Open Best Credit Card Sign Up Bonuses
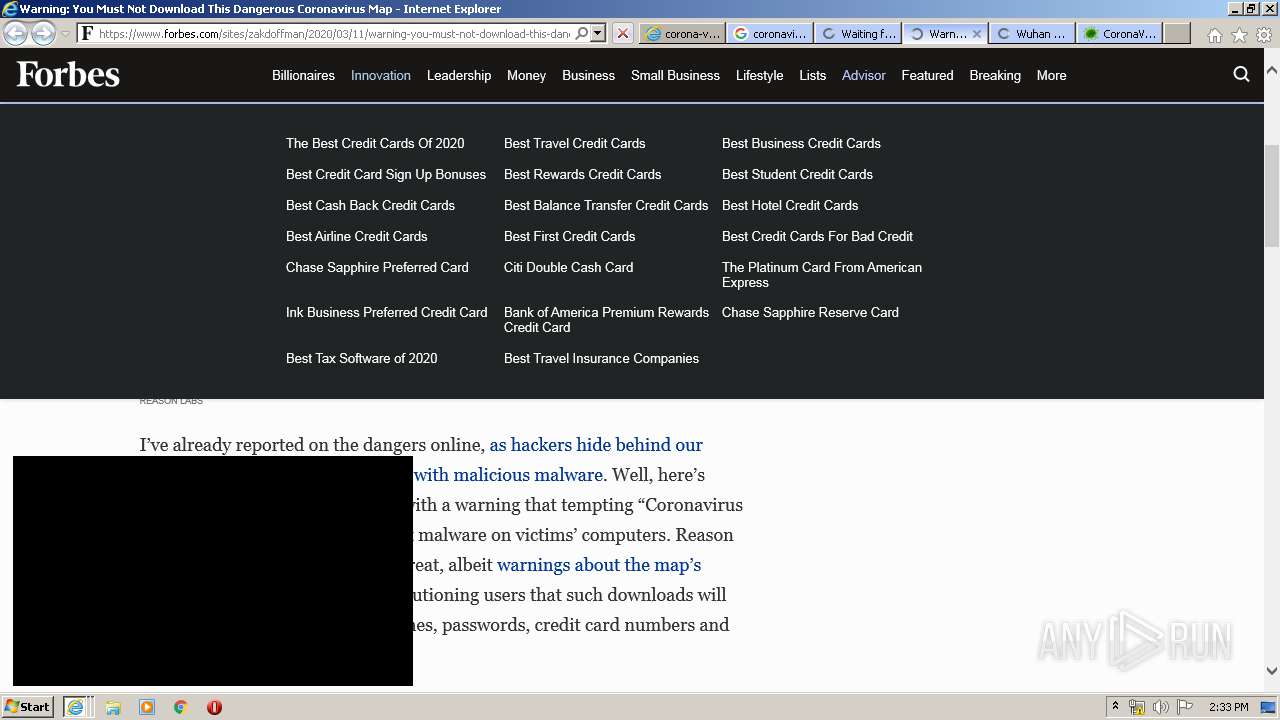 tap(386, 174)
